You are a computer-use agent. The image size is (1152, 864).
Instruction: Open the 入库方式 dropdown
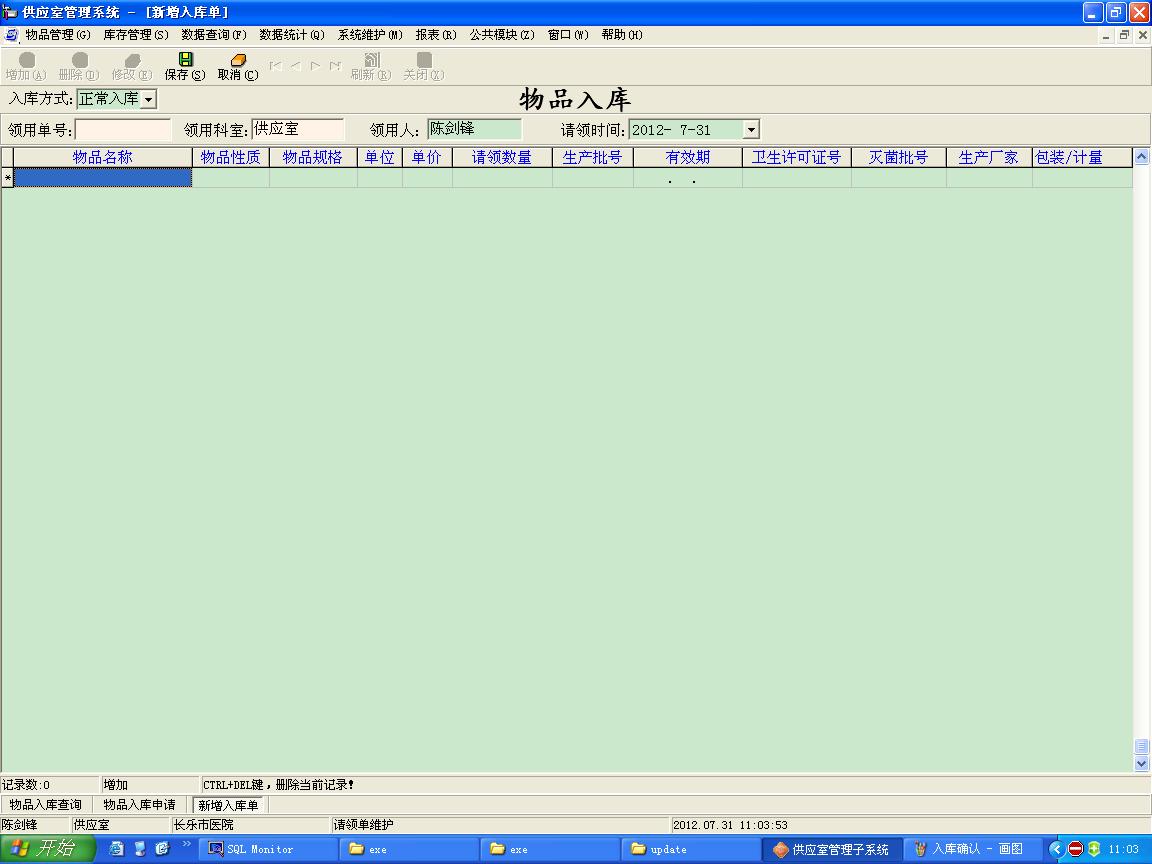tap(148, 99)
